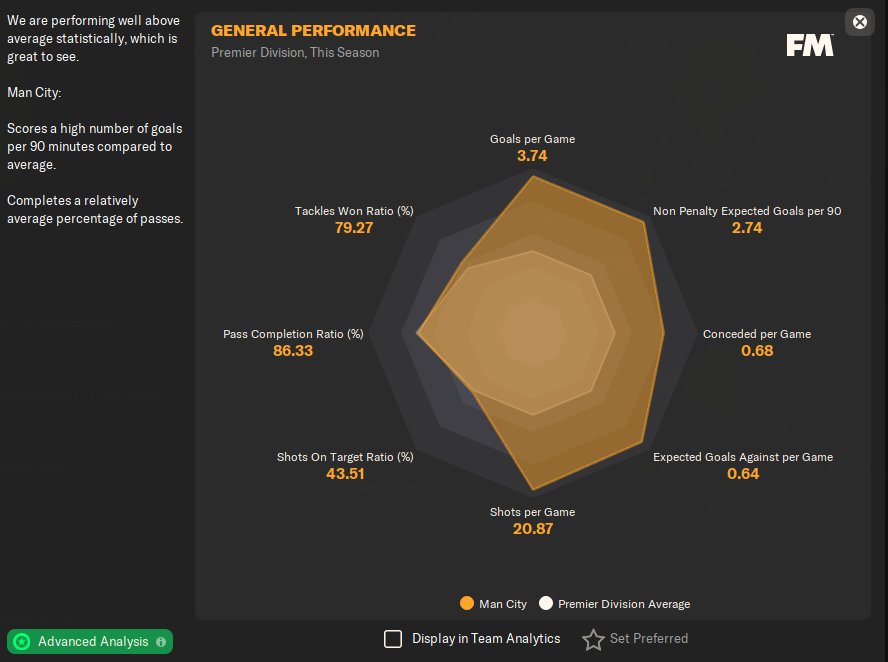The width and height of the screenshot is (888, 662).
Task: Tick the Display in Team Analytics checkbox
Action: point(393,638)
